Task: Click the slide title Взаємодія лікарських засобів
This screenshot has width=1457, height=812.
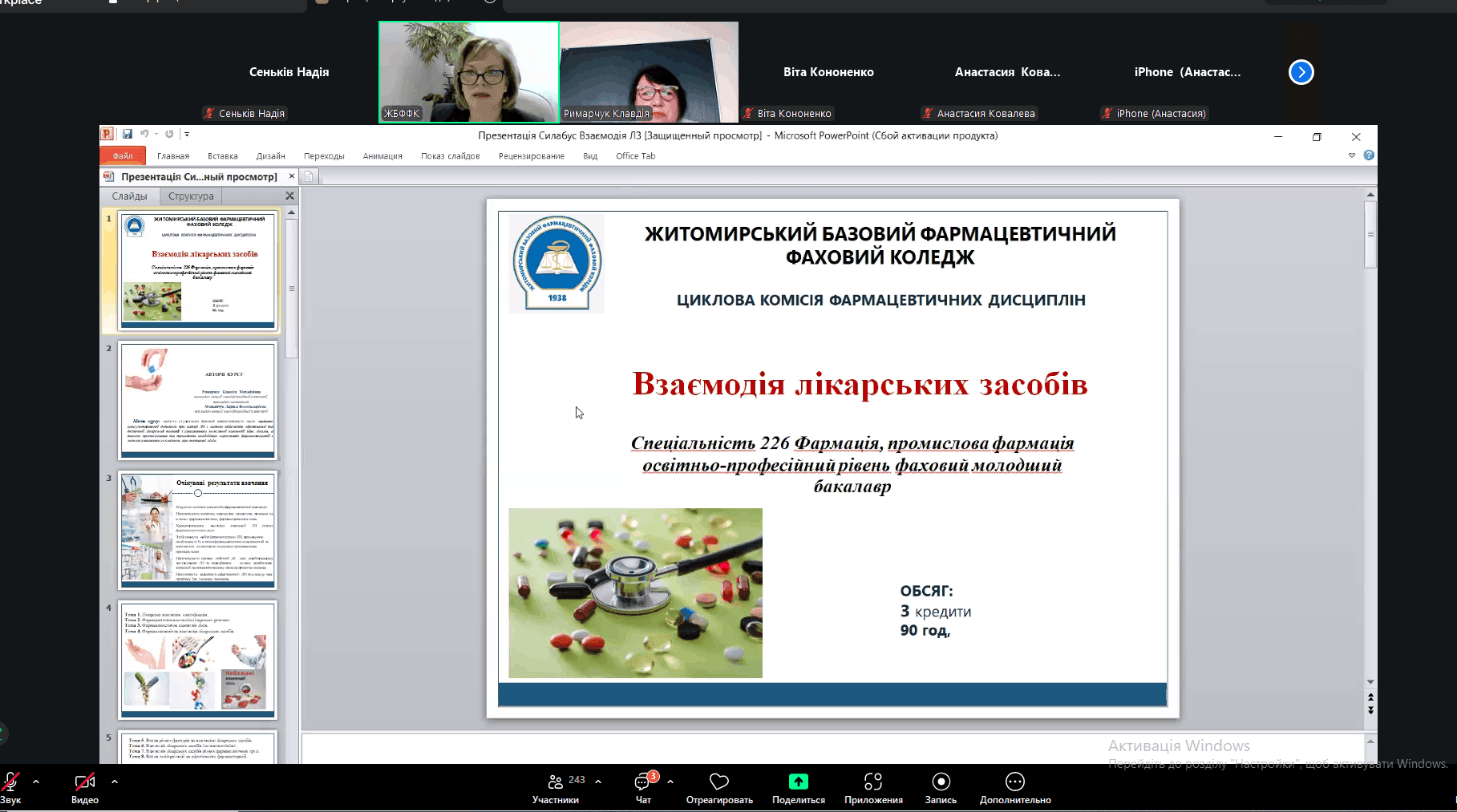Action: [x=860, y=384]
